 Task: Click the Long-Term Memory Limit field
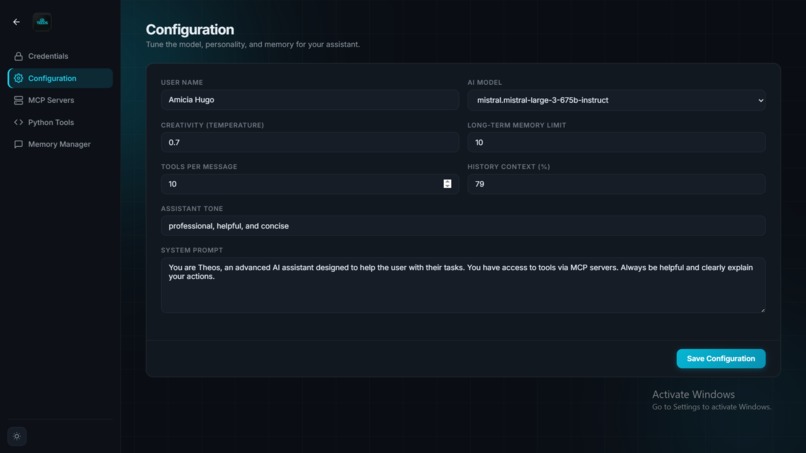[616, 142]
